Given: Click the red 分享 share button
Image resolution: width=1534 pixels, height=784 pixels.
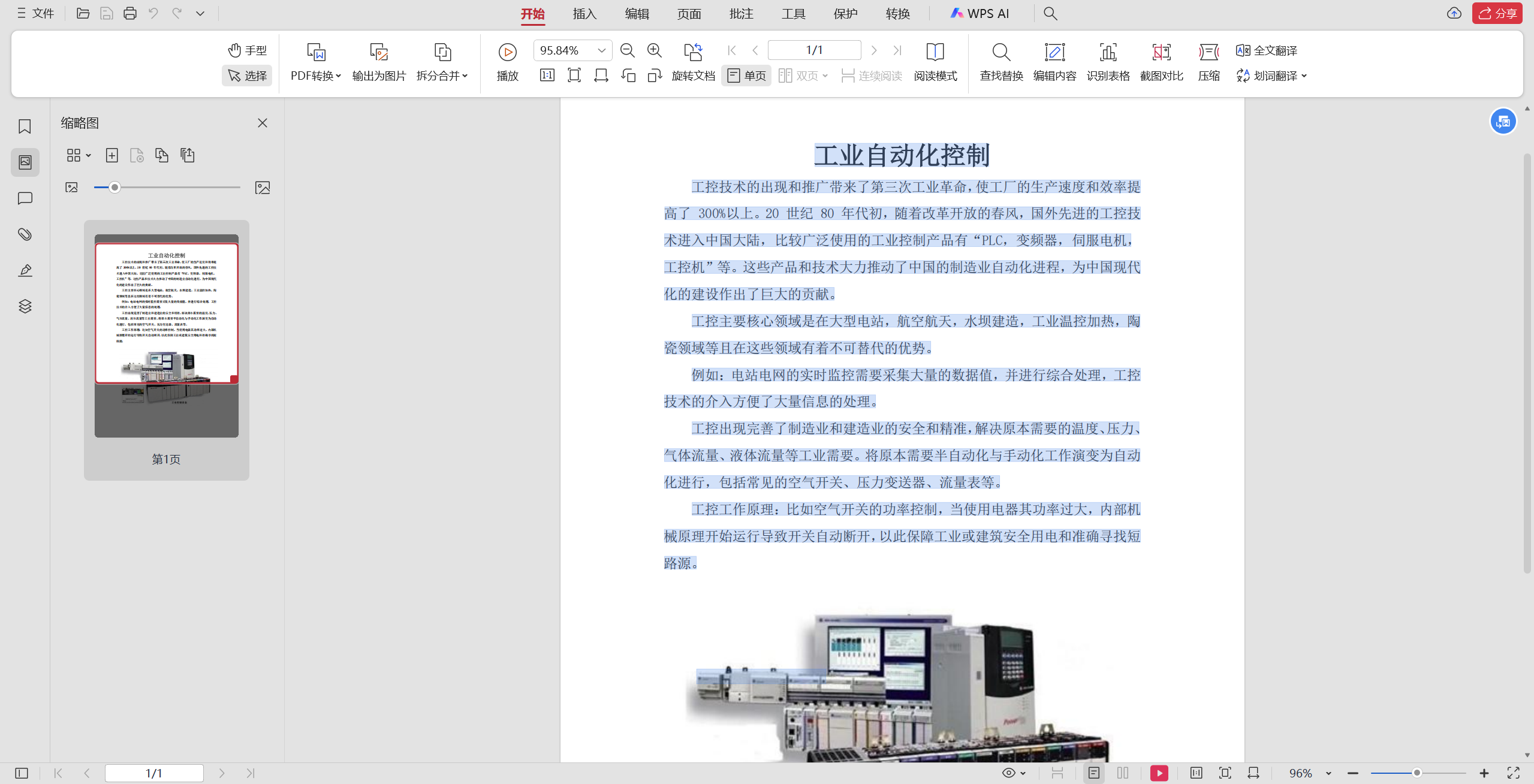Looking at the screenshot, I should (1497, 13).
